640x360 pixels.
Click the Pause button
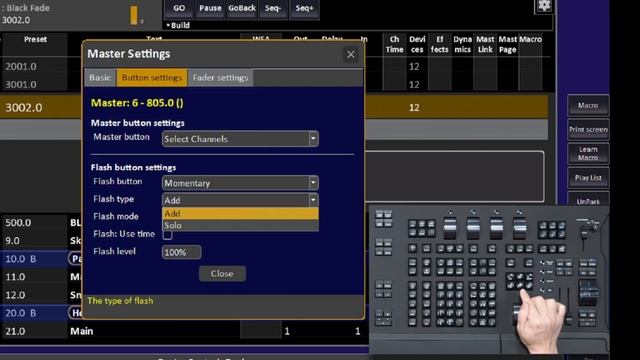coord(210,9)
